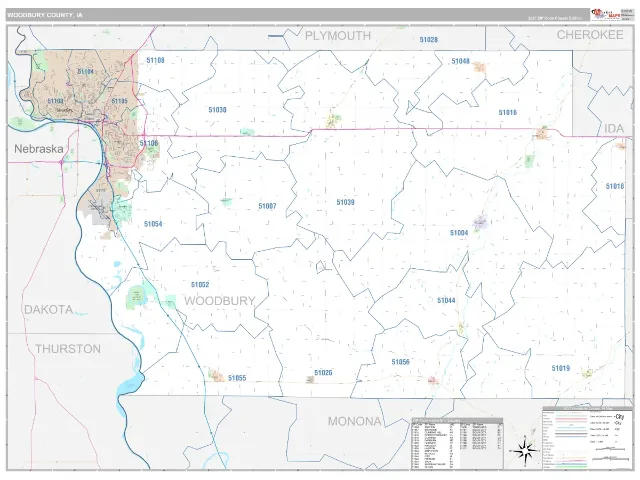Click the Nebraska state label
This screenshot has width=640, height=480.
pyautogui.click(x=39, y=149)
